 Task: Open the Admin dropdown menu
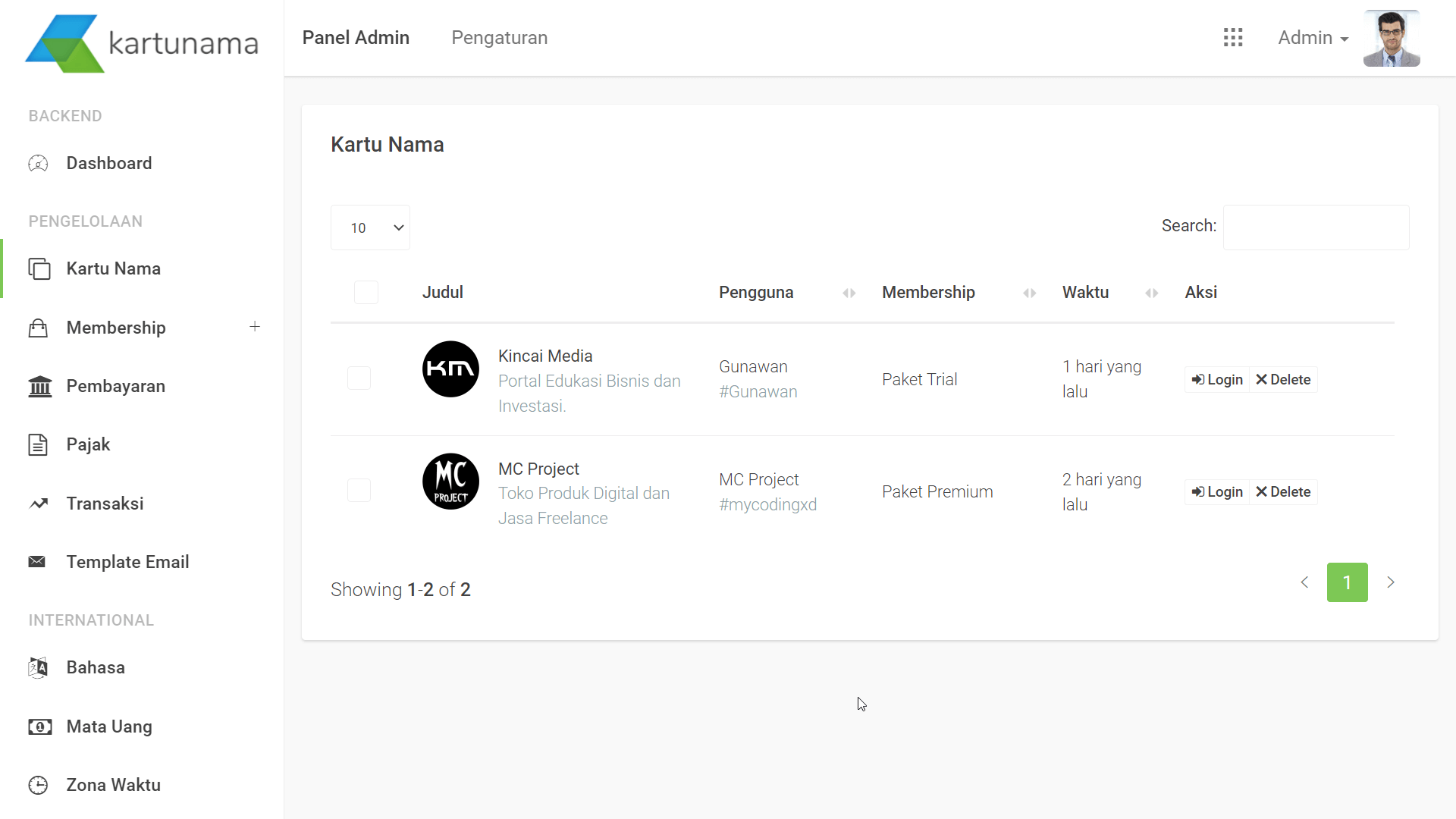[1313, 37]
